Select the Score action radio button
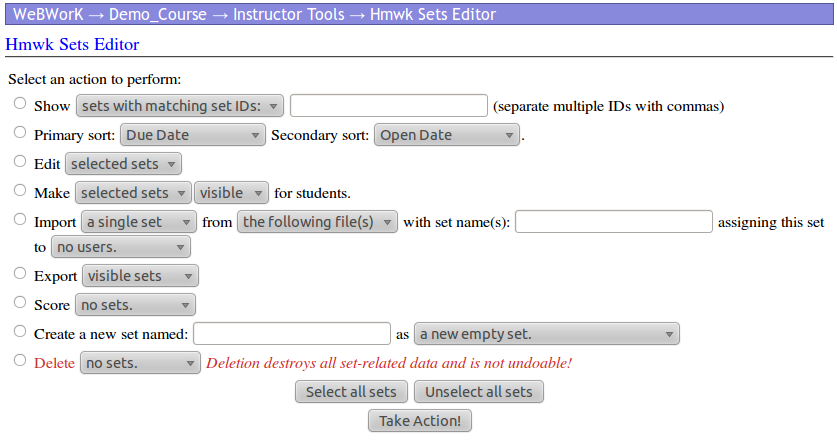 [x=20, y=302]
